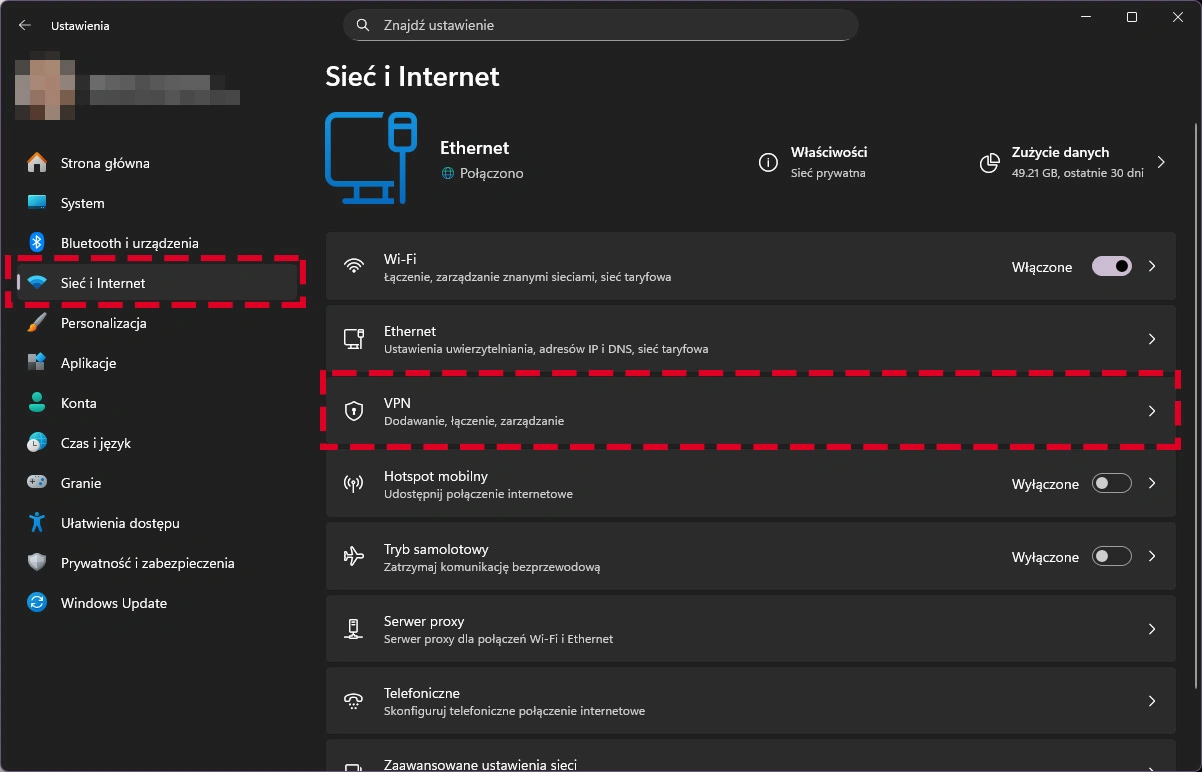Click the back arrow icon in Ustawienia

(x=25, y=25)
